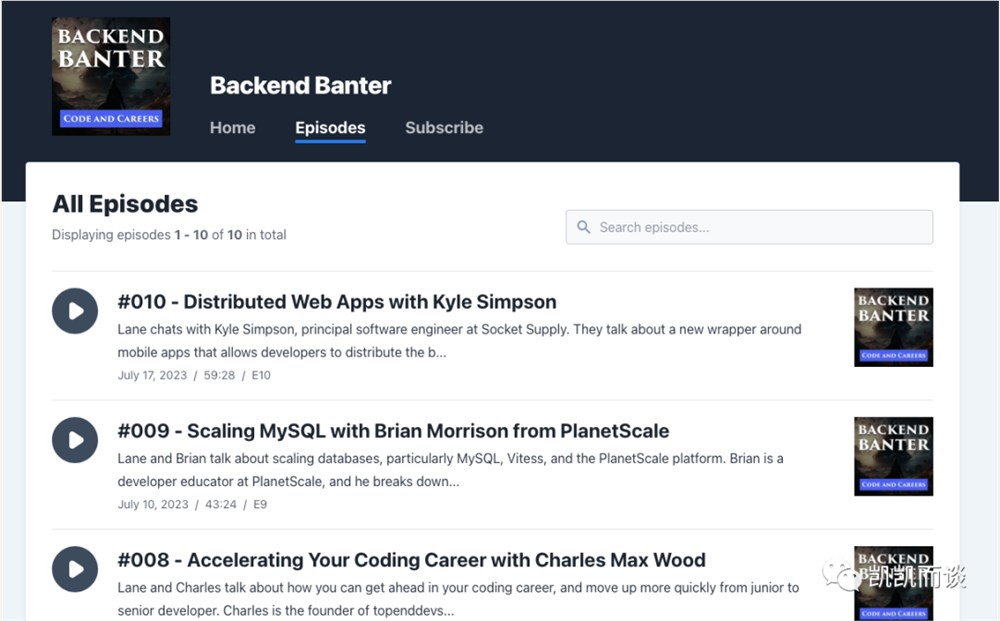1000x621 pixels.
Task: Open the Backend Banter podcast logo
Action: 111,76
